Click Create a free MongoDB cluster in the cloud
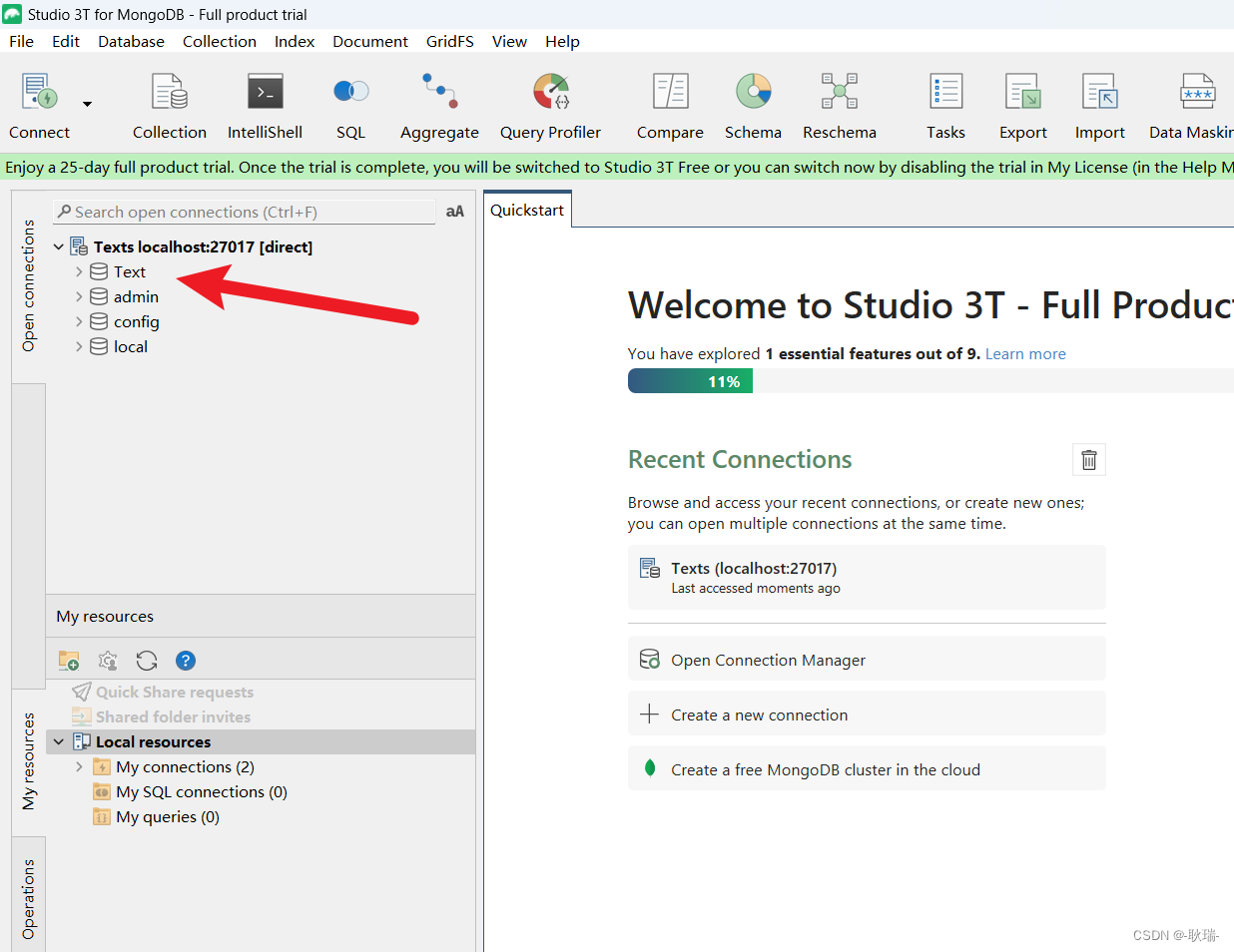Screen dimensions: 1234x952 tap(867, 769)
